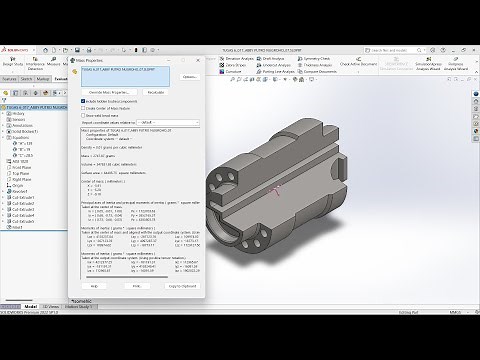The height and width of the screenshot is (360, 480).
Task: Open the Appearances icon in the task pane
Action: (476, 131)
